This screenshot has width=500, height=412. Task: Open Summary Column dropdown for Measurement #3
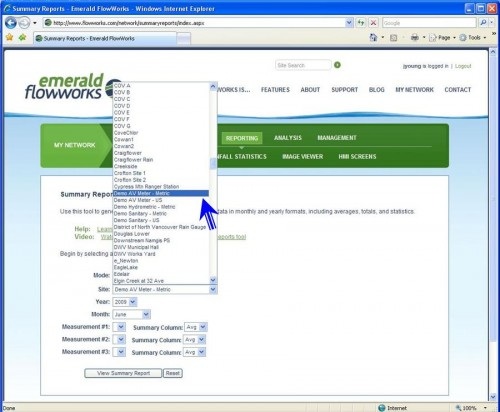[195, 352]
